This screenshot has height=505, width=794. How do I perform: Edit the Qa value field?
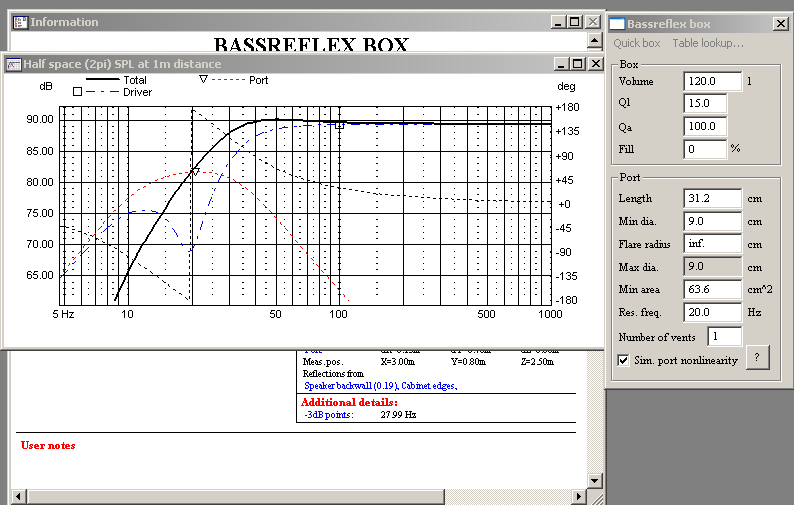point(705,126)
